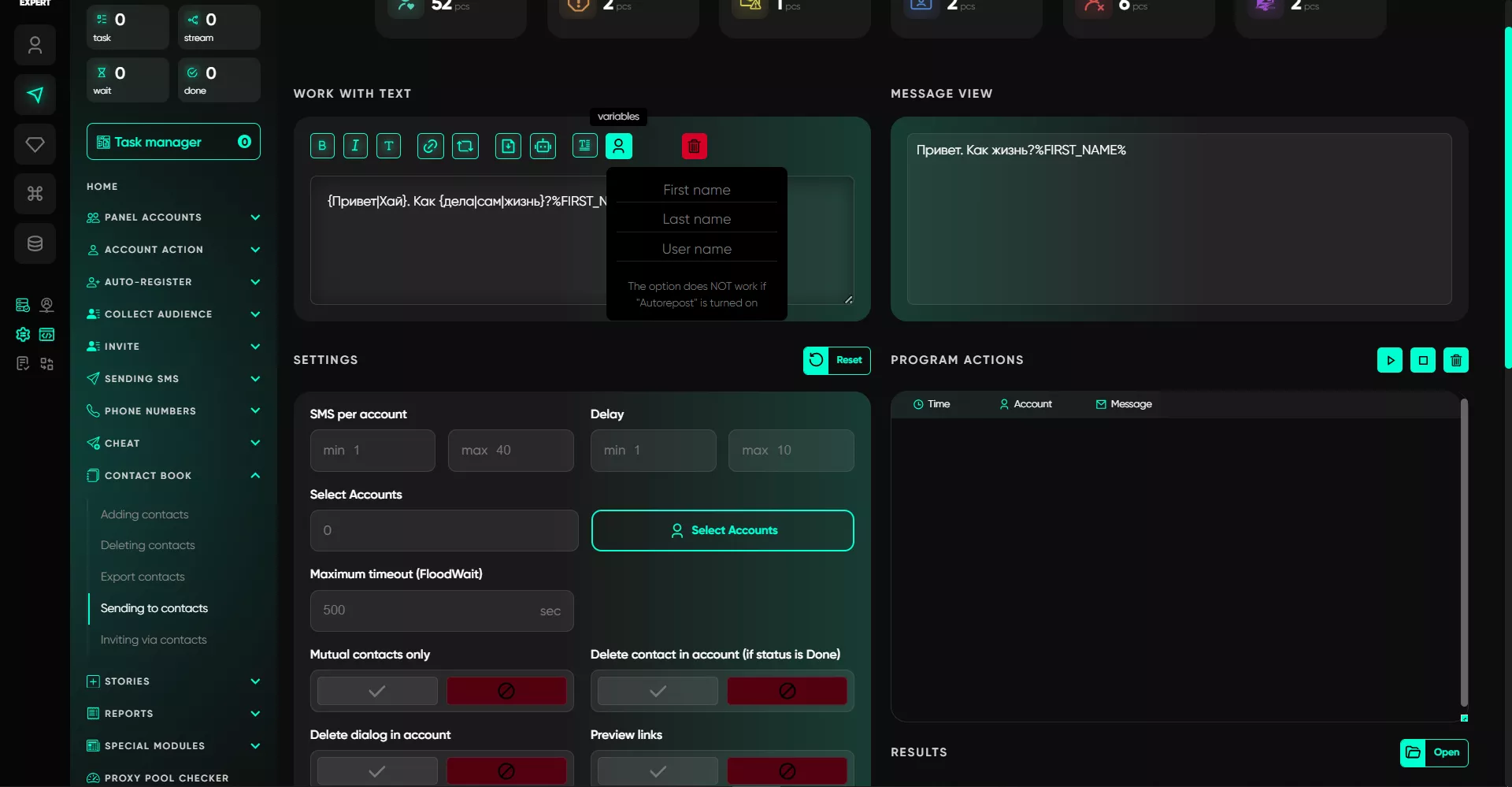Expand the Phone Numbers section
Viewport: 1512px width, 787px height.
[173, 411]
